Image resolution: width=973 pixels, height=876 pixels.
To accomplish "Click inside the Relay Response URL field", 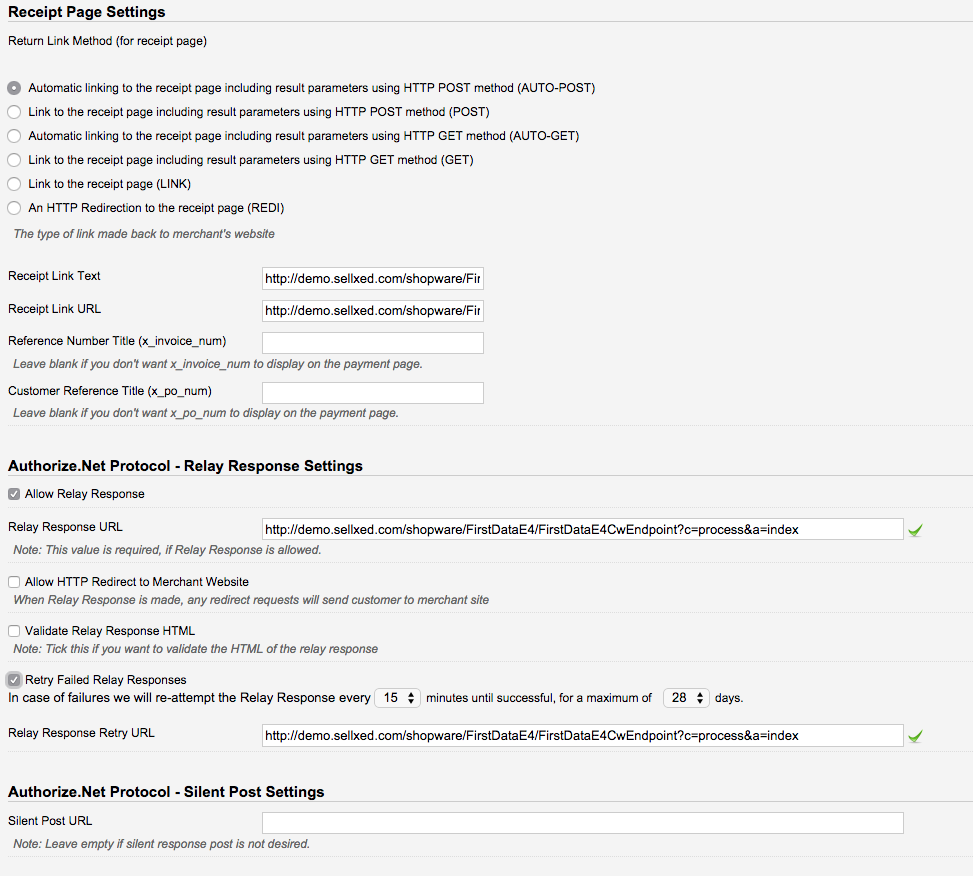I will pyautogui.click(x=583, y=529).
